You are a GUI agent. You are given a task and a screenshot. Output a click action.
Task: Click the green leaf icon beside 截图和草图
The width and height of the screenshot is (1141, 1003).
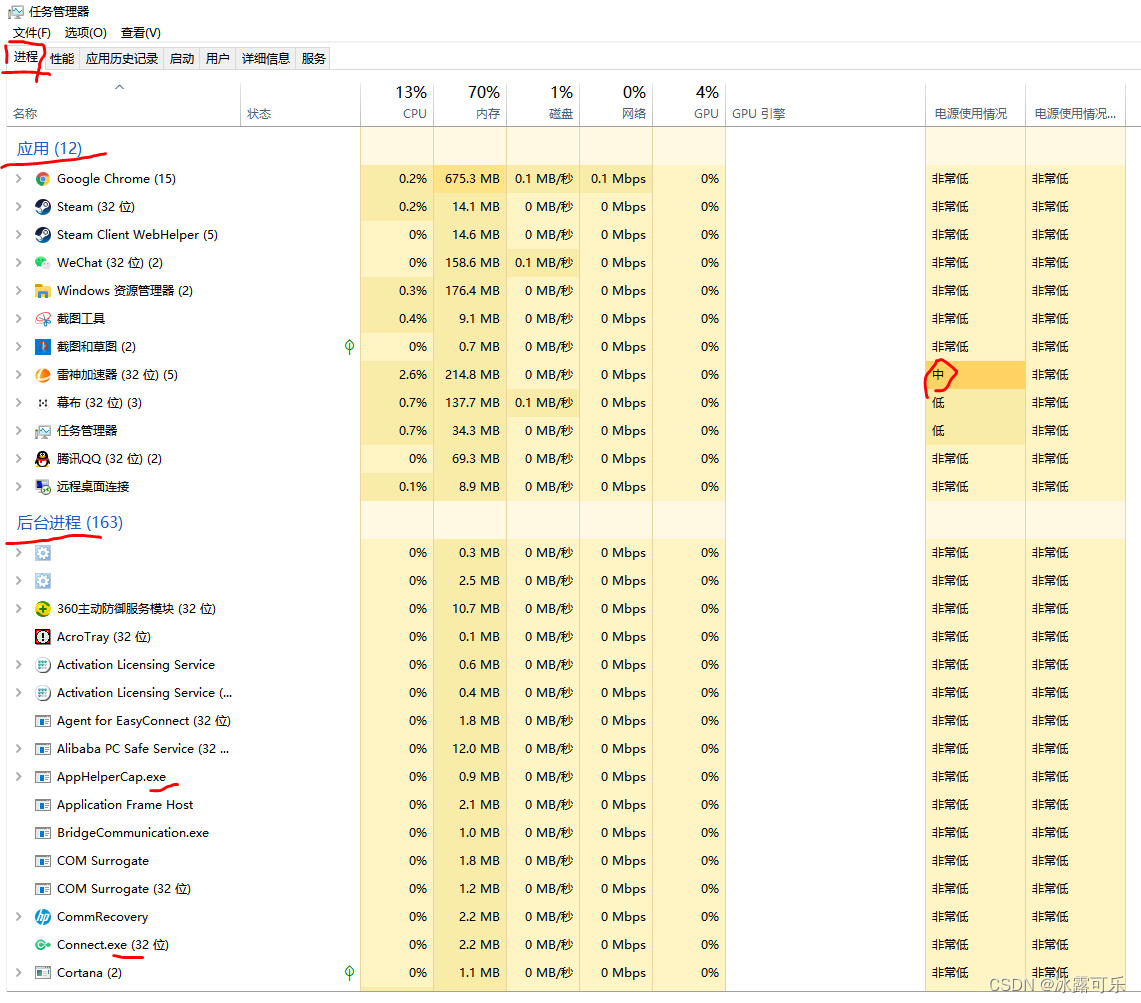[x=349, y=347]
